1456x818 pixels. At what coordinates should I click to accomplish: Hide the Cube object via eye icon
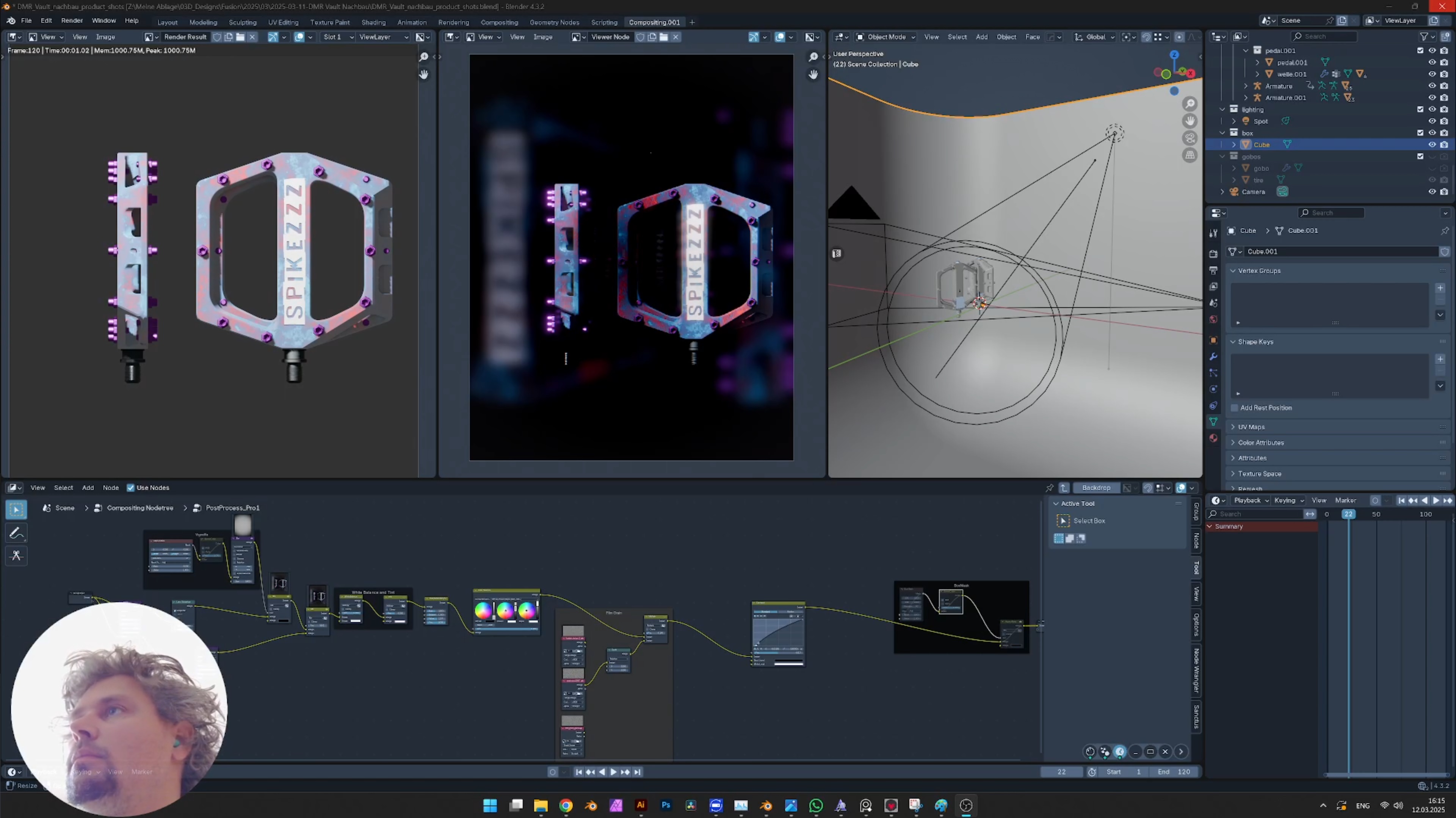(1432, 145)
